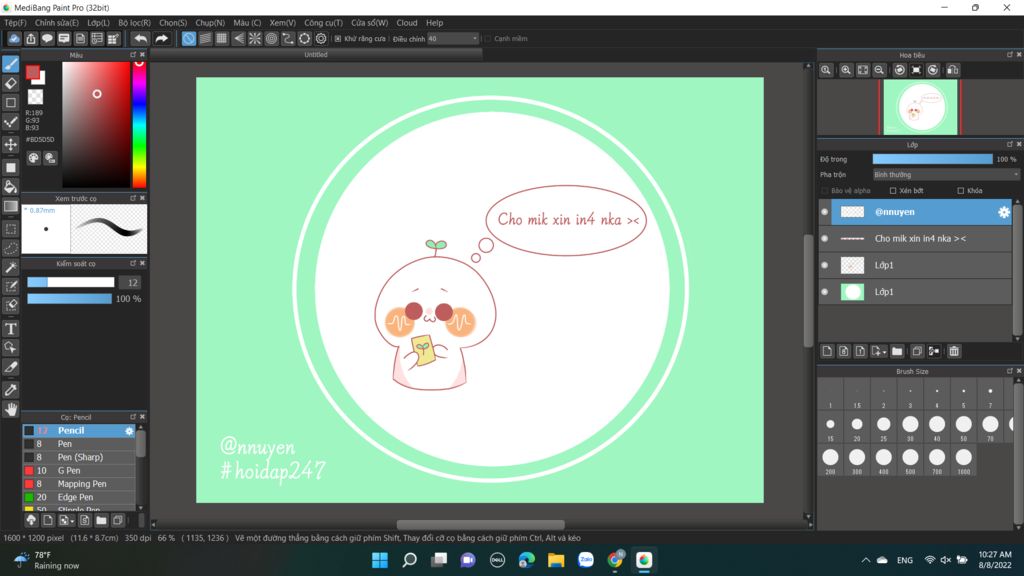The height and width of the screenshot is (576, 1024).
Task: Select the Eraser tool
Action: tap(10, 83)
